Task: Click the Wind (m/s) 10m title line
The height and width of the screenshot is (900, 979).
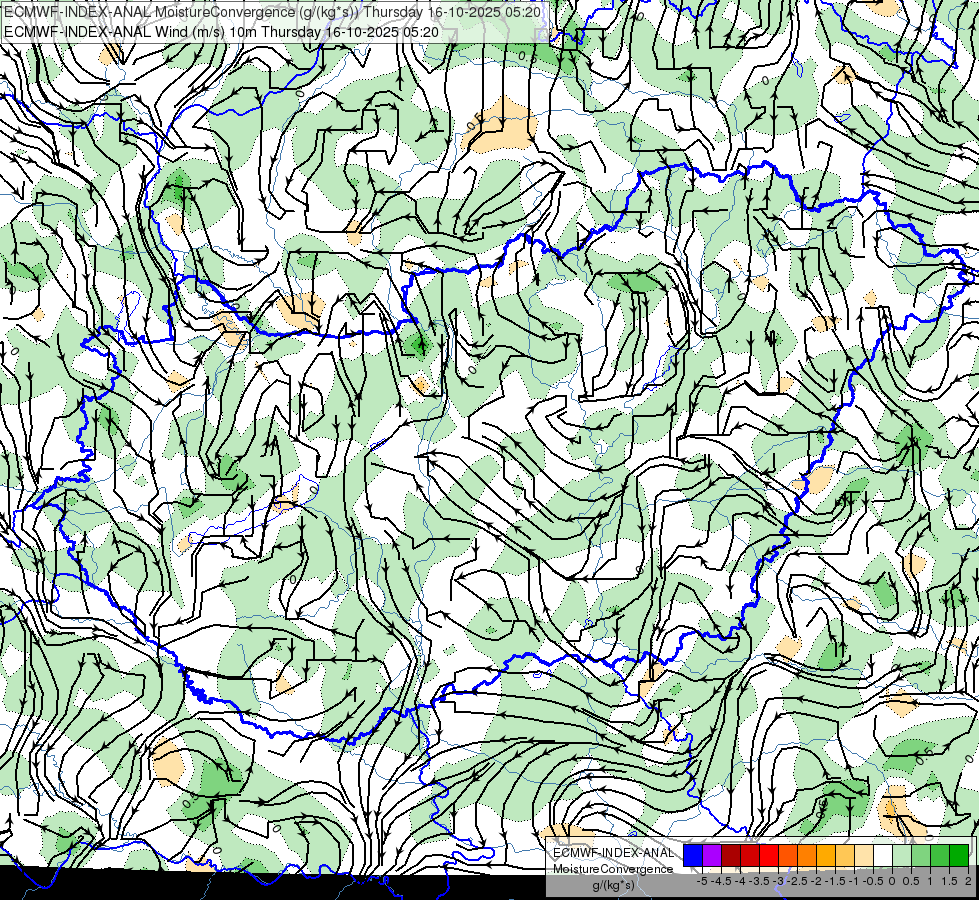Action: coord(222,32)
